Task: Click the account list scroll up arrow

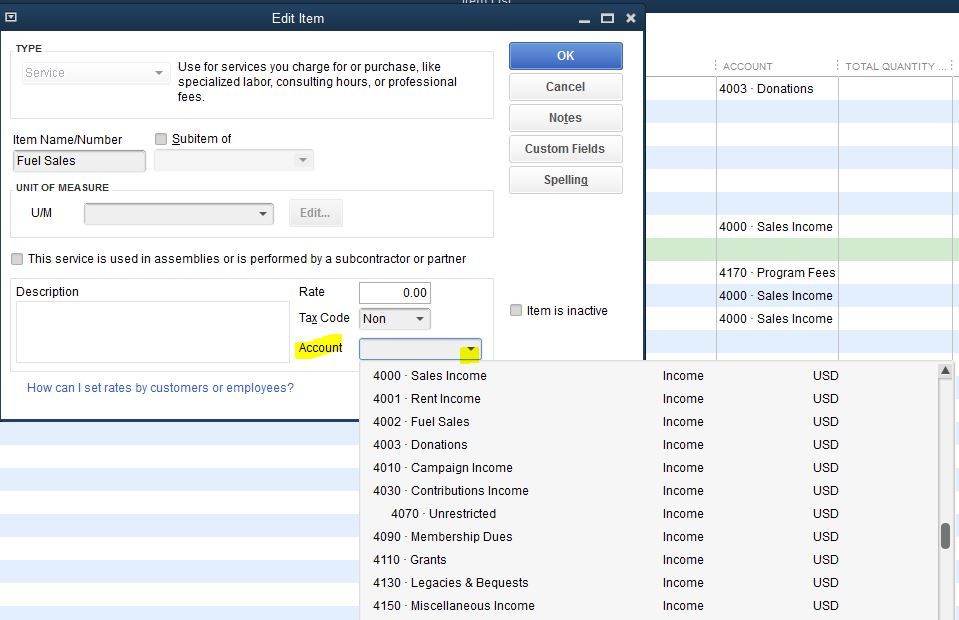Action: tap(945, 371)
